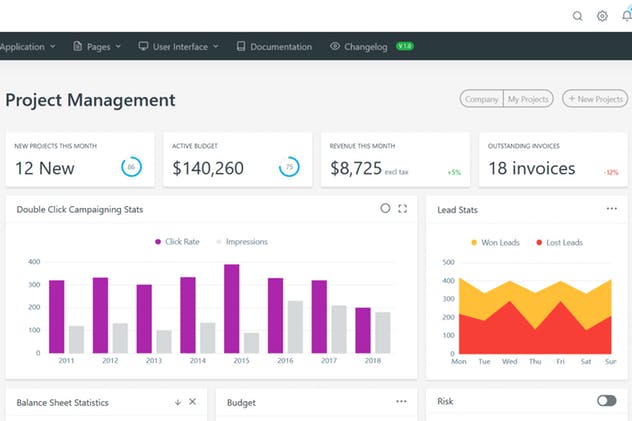Screen dimensions: 632x421
Task: Close the Balance Sheet Statistics card
Action: pyautogui.click(x=193, y=402)
